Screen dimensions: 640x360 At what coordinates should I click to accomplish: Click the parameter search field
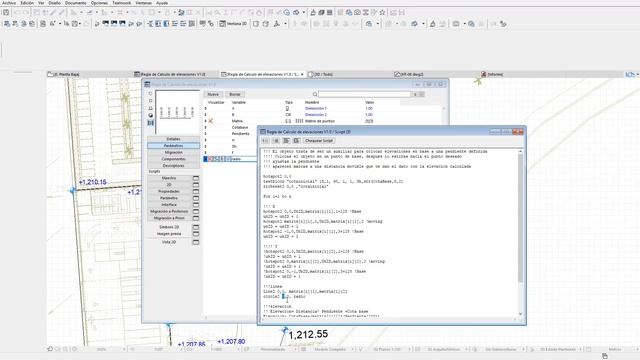coord(364,94)
